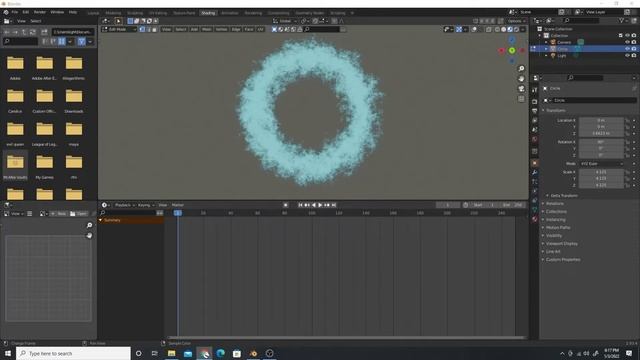Click zoom icon in image editor
This screenshot has width=640, height=360.
click(89, 225)
